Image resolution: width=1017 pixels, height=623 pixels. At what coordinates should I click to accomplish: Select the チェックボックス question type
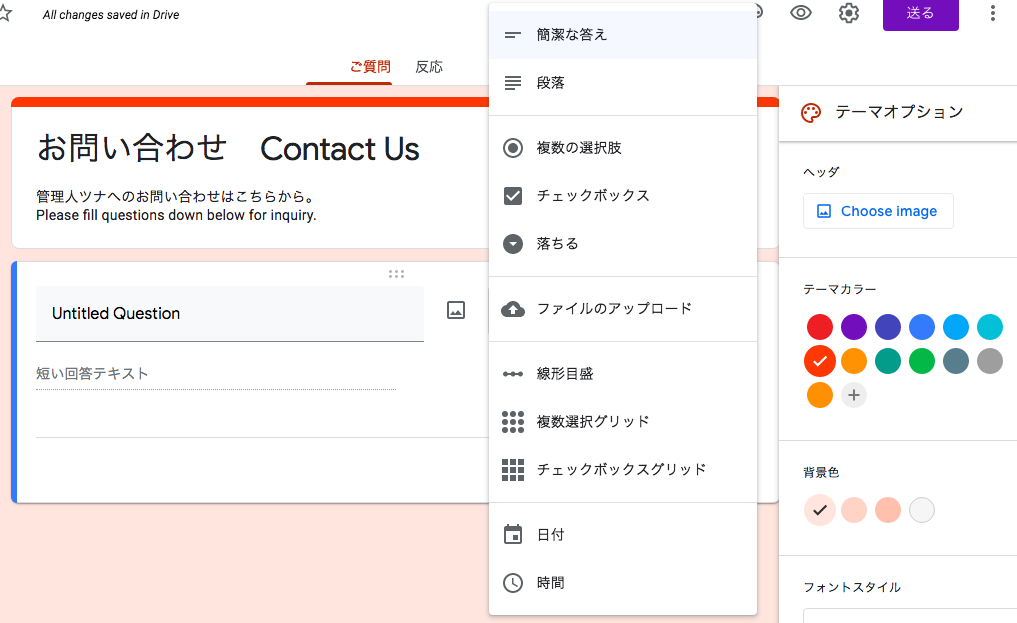pyautogui.click(x=513, y=195)
